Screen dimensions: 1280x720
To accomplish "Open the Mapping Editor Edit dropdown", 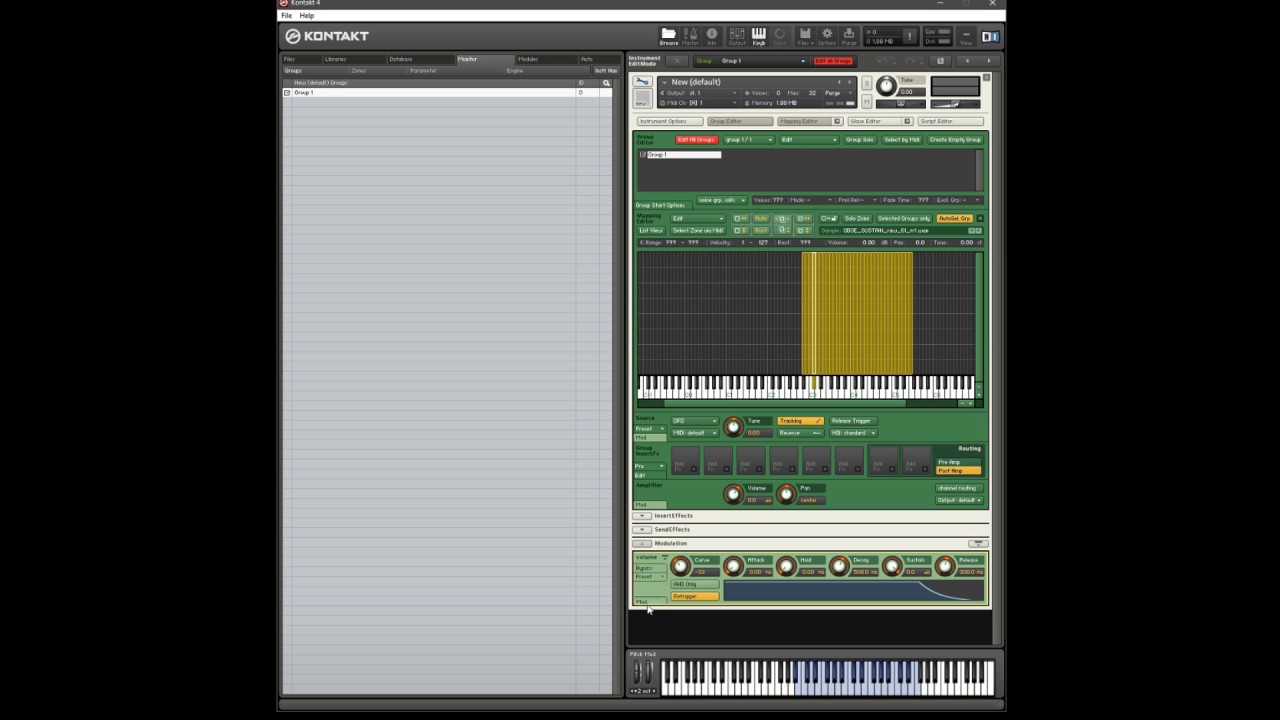I will pos(698,218).
